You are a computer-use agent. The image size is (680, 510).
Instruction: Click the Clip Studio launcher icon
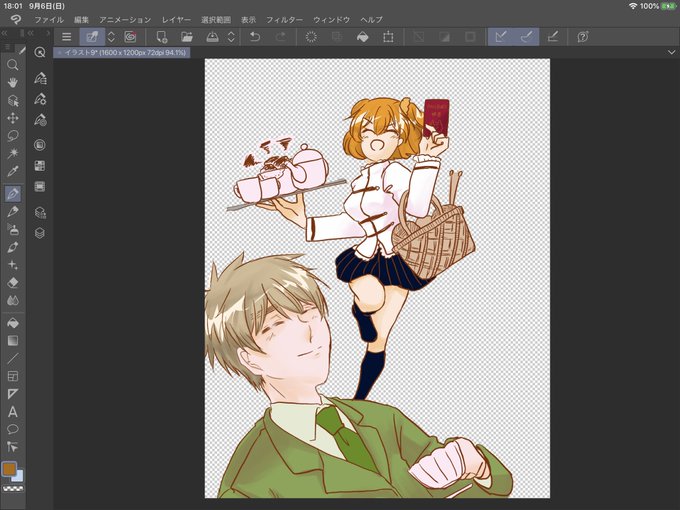[130, 37]
